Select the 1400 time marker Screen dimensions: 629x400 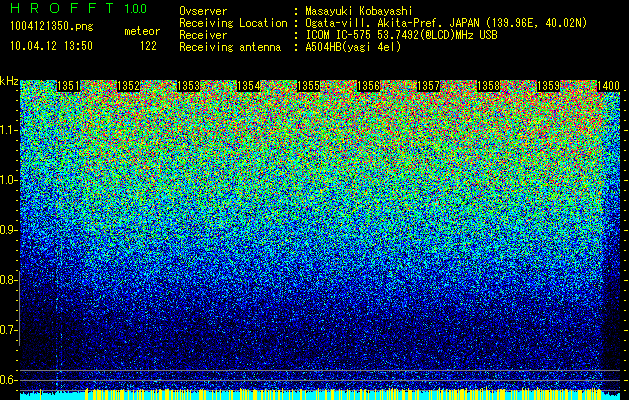coord(609,86)
